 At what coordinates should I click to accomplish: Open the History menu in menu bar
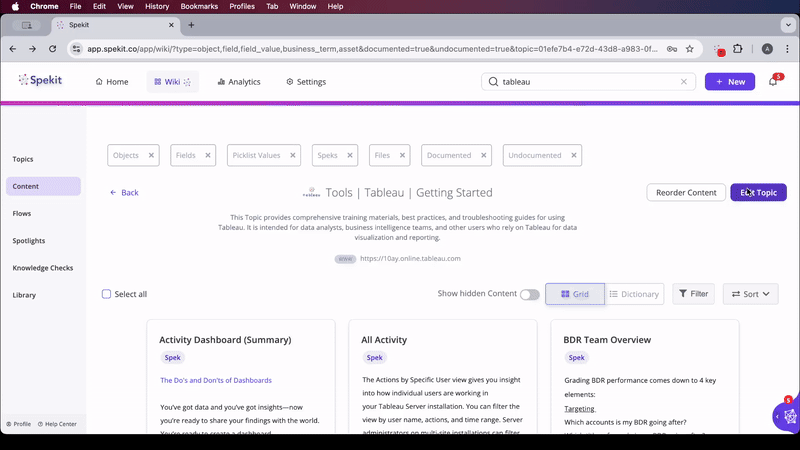pos(157,7)
